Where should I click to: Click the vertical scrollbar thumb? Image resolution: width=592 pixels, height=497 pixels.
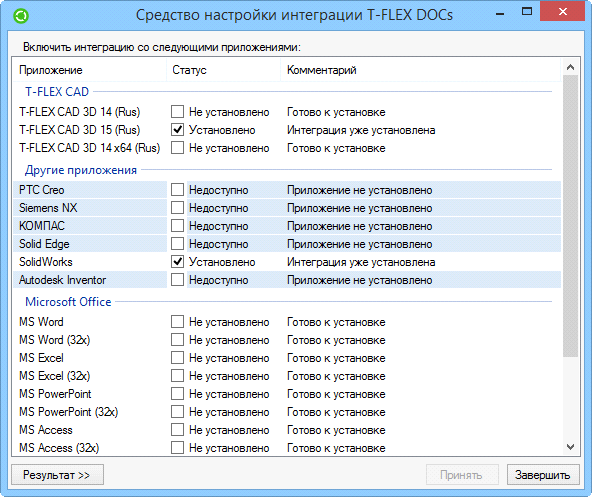570,216
